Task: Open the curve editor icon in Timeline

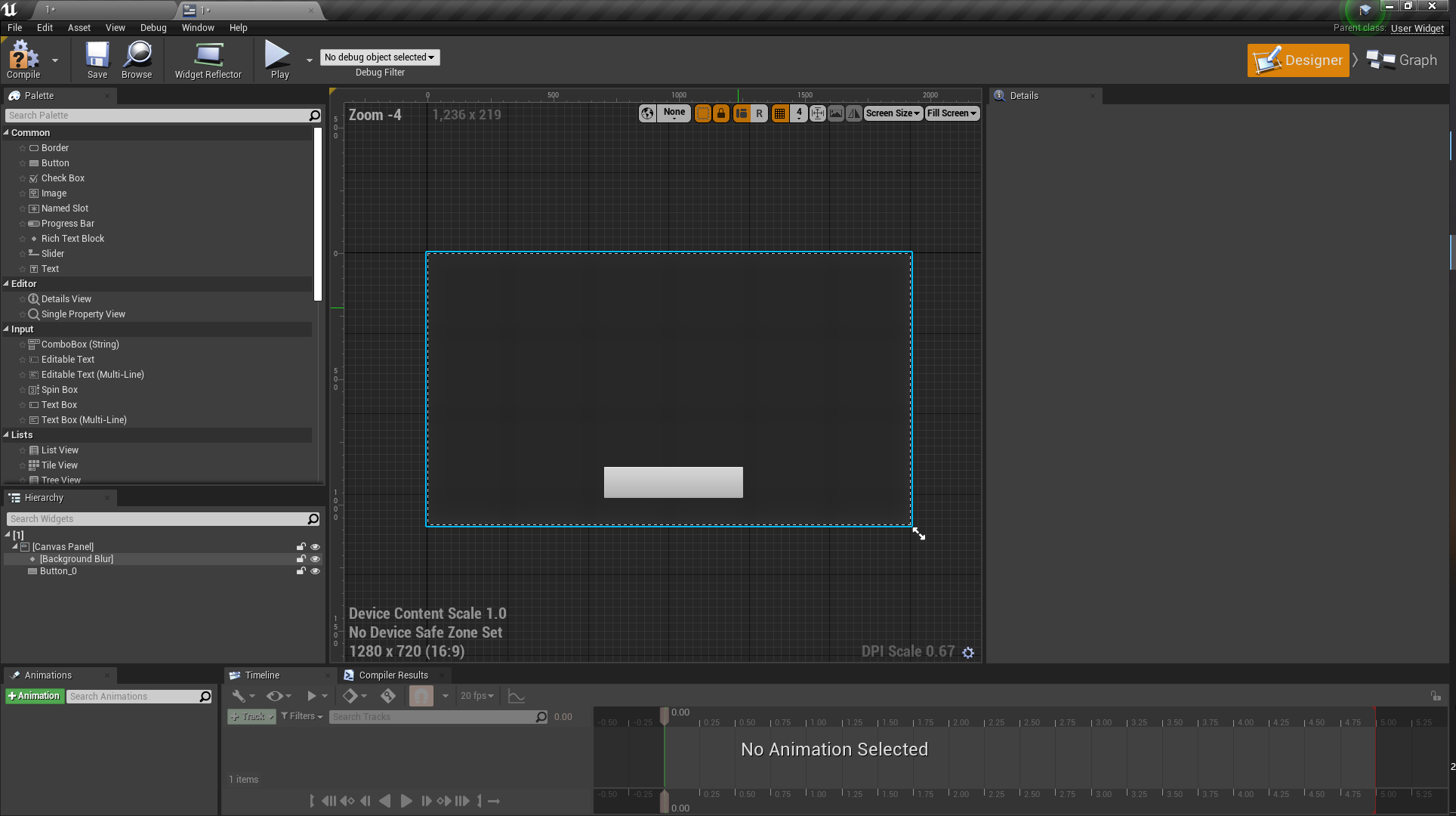Action: [517, 696]
